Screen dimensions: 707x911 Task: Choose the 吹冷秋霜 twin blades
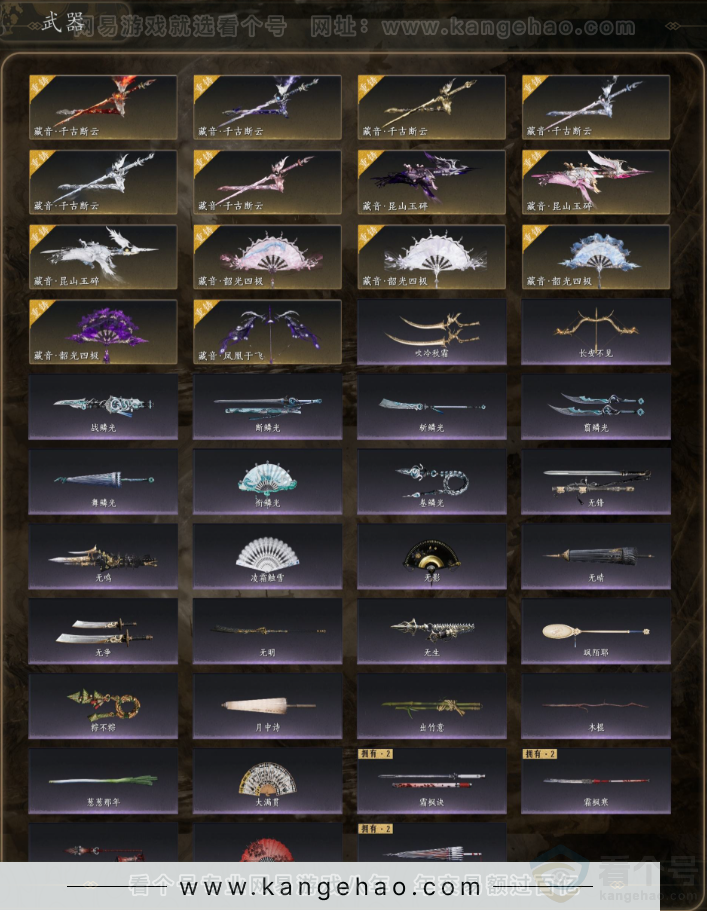point(432,332)
